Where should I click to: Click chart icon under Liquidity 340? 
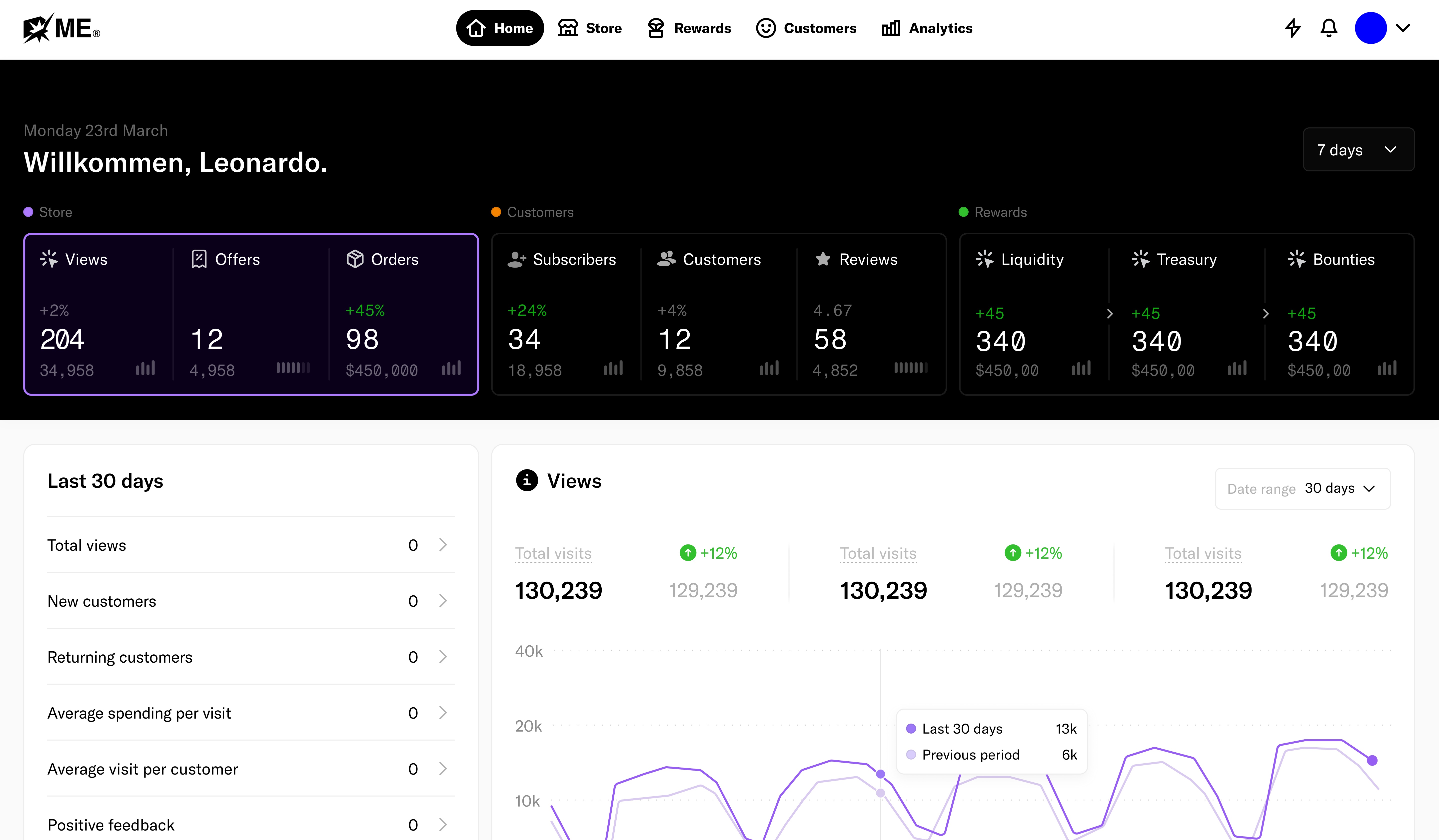(1081, 368)
